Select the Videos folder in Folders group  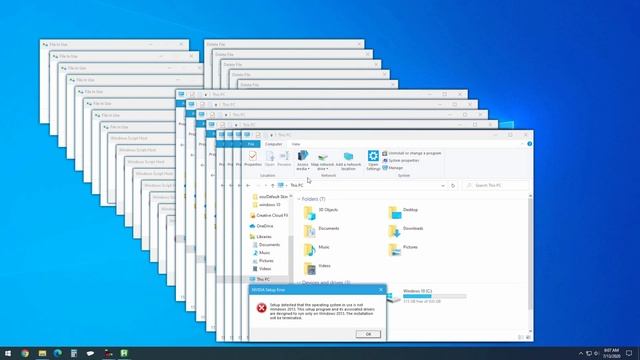[x=318, y=268]
